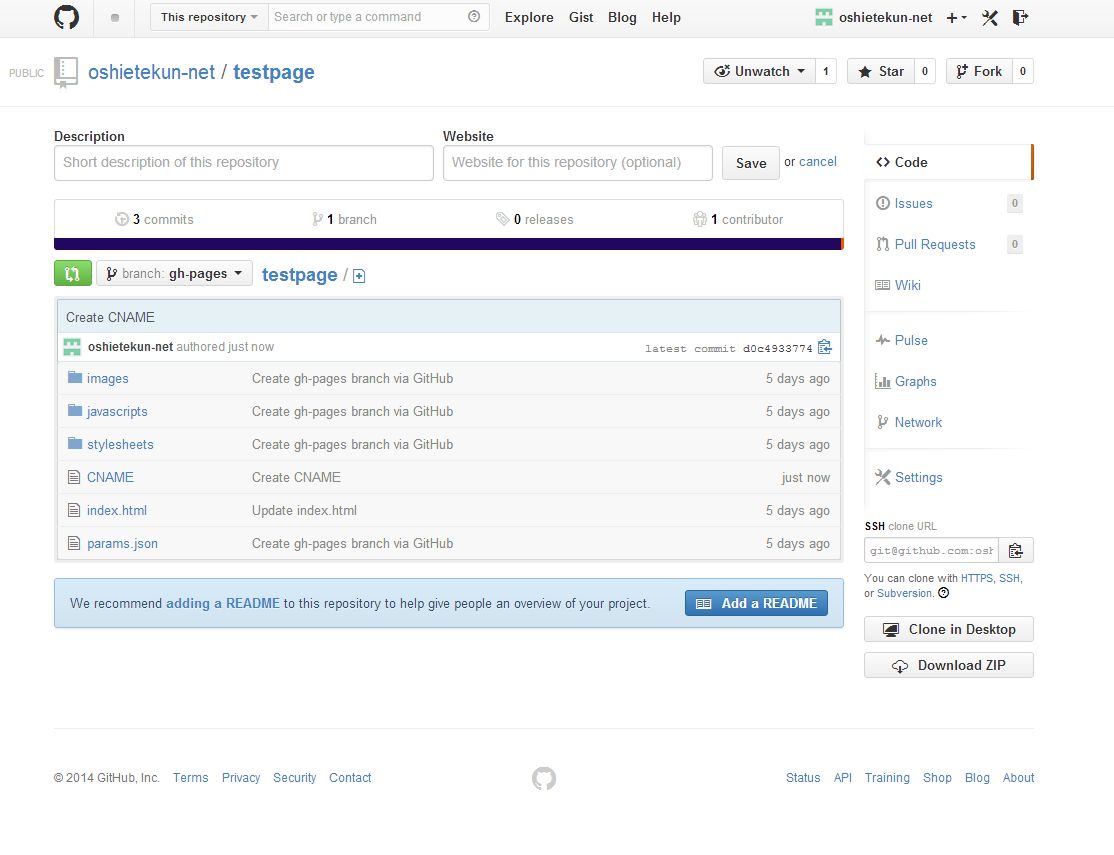Click images folder icon
This screenshot has height=855, width=1114.
click(75, 377)
